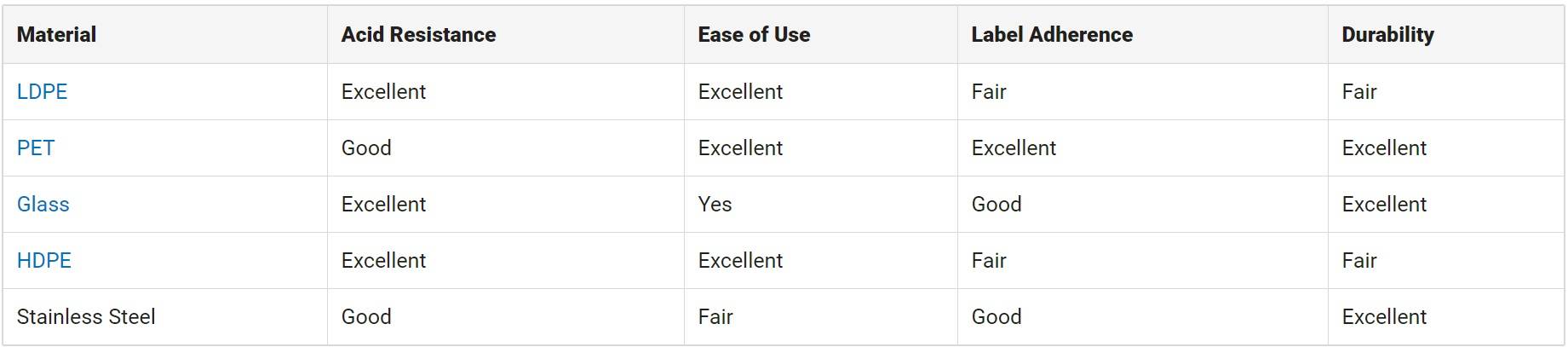Open the LDPE material link
This screenshot has width=1568, height=347.
point(42,91)
